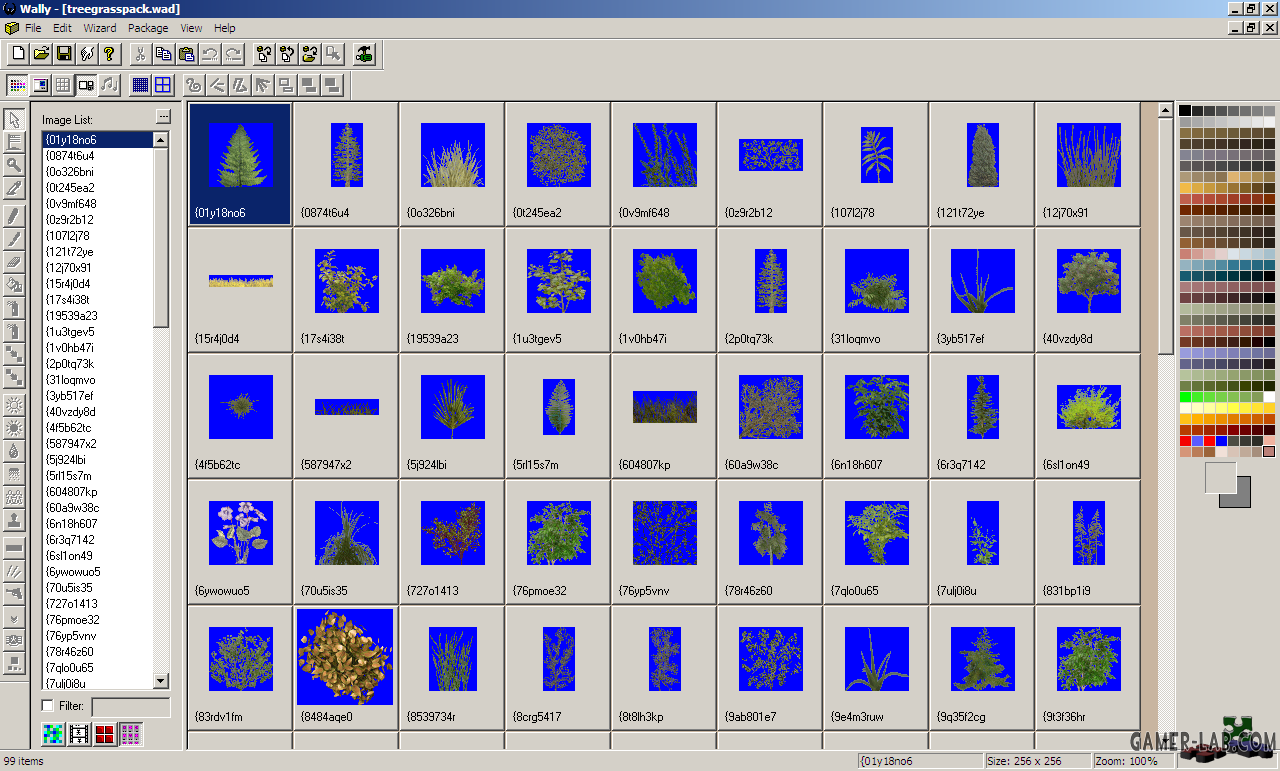
Task: Click the thumbnail area vertical scrollbar thumb
Action: pyautogui.click(x=1165, y=234)
